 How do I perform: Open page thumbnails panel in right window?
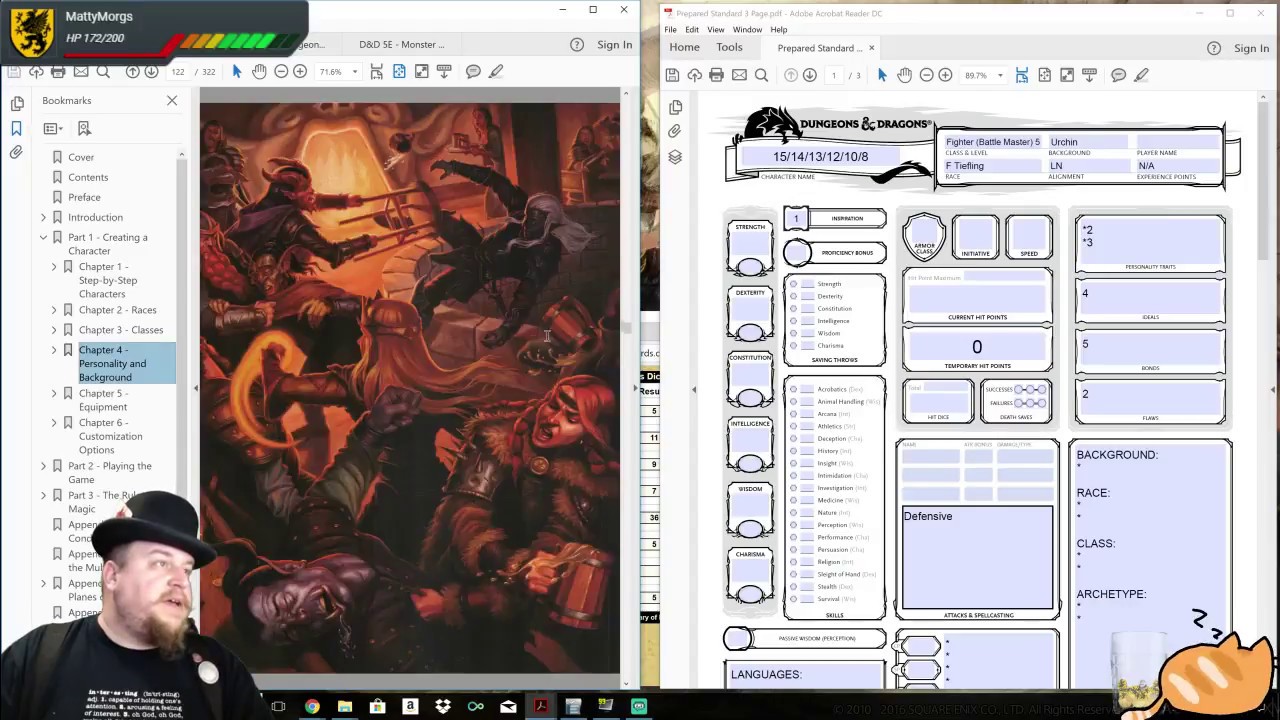675,107
